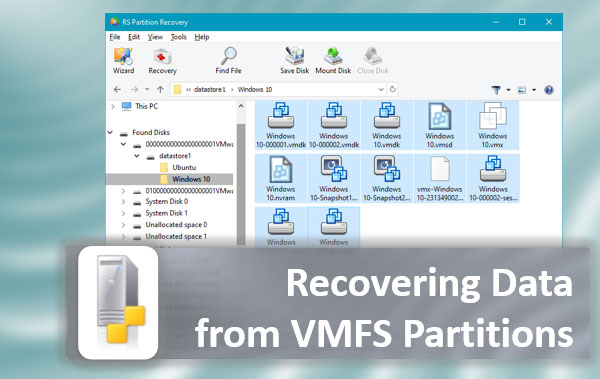Viewport: 600px width, 379px height.
Task: Open the filter options dropdown arrow
Action: [509, 90]
